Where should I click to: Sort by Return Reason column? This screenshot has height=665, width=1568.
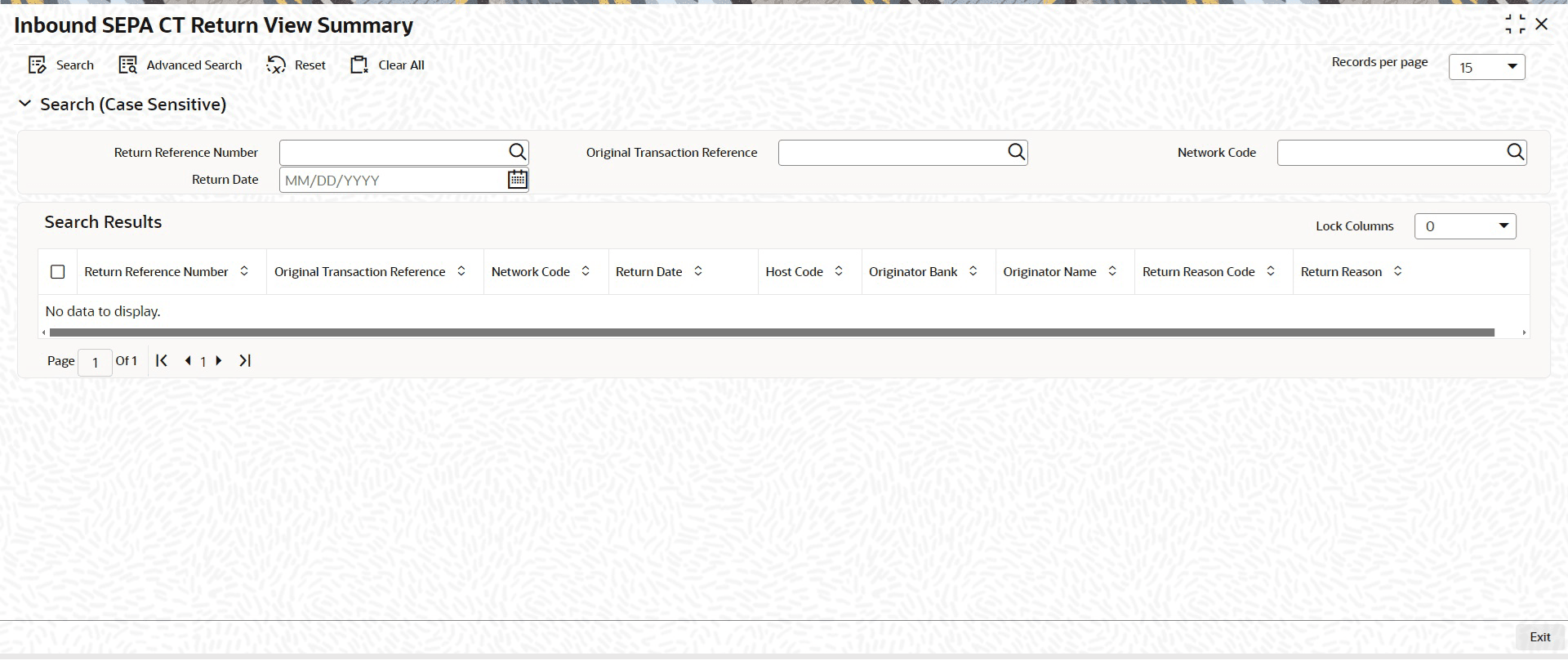(x=1398, y=271)
